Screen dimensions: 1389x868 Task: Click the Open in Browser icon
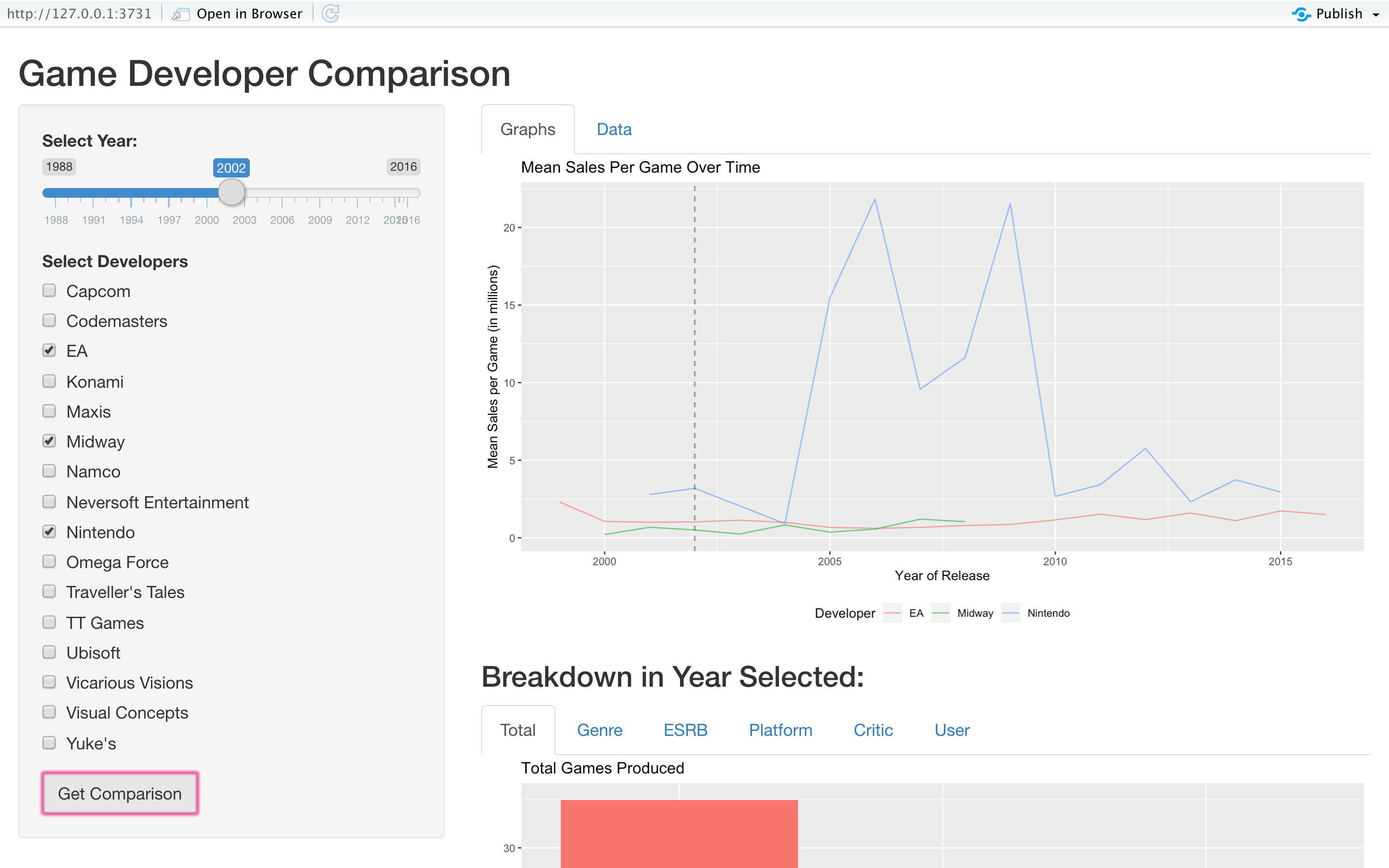pyautogui.click(x=181, y=14)
